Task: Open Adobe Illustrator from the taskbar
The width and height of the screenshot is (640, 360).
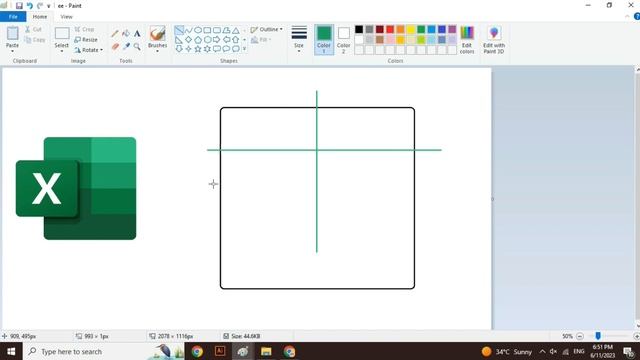Action: (220, 351)
